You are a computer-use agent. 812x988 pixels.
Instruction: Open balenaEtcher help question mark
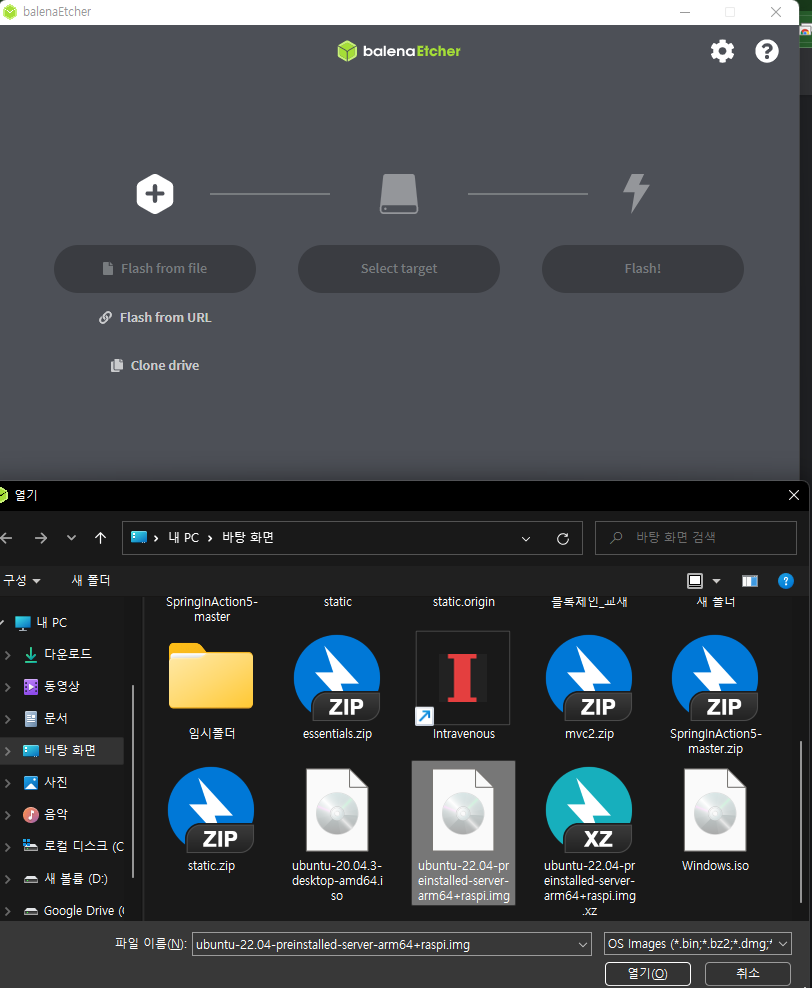point(767,51)
